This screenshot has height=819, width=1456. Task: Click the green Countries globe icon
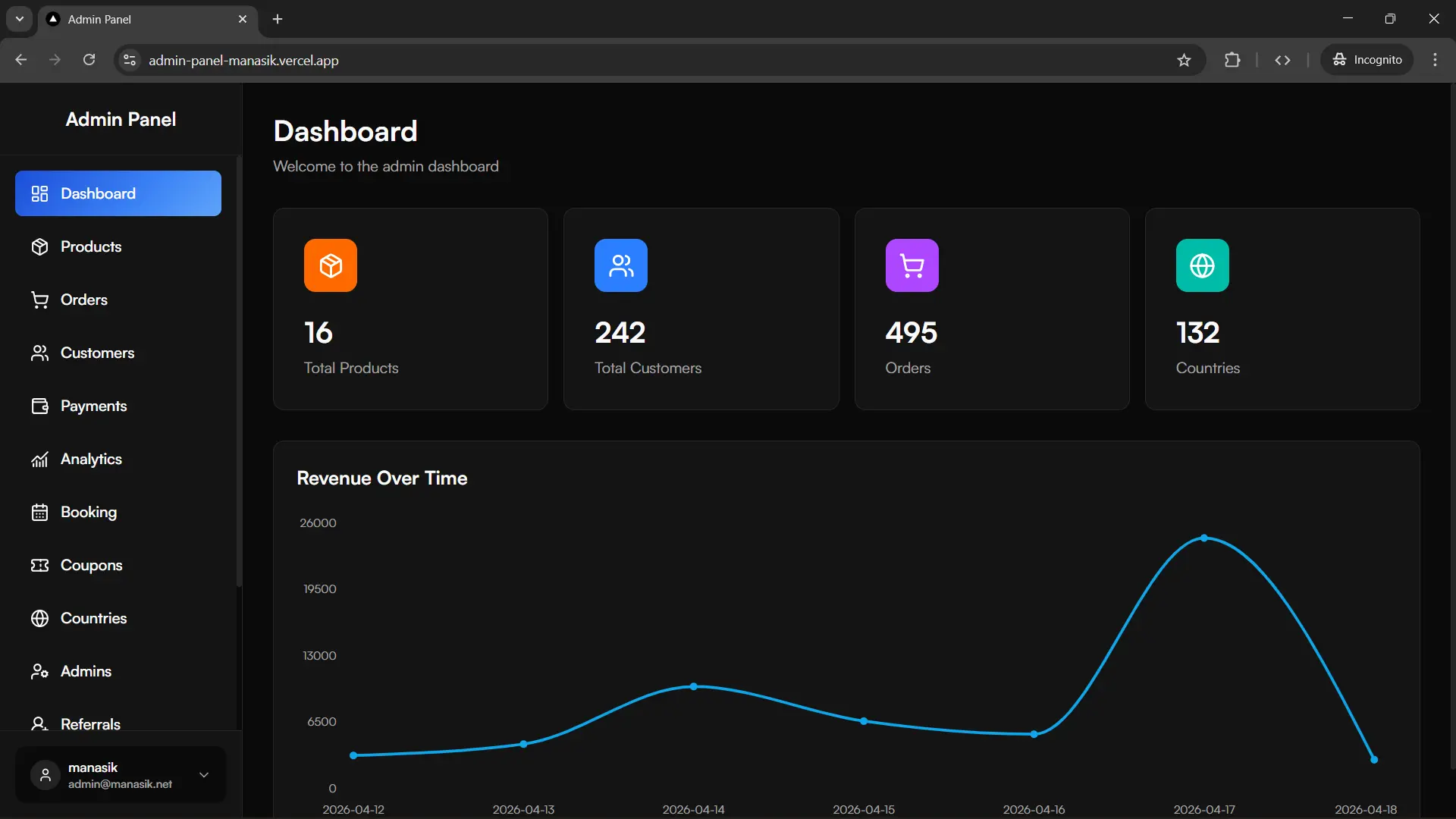tap(1203, 265)
